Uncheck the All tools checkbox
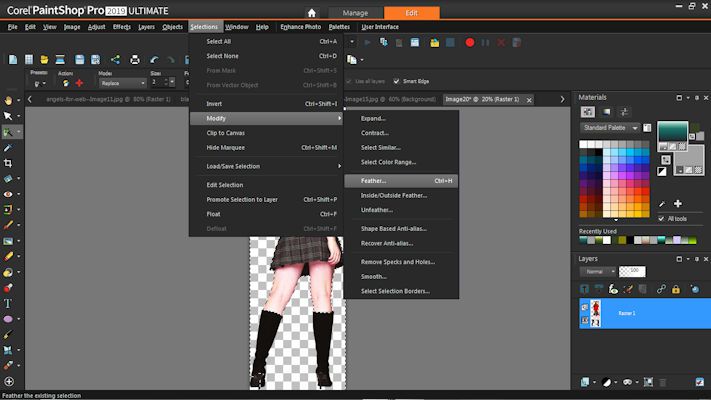The image size is (711, 400). point(661,218)
